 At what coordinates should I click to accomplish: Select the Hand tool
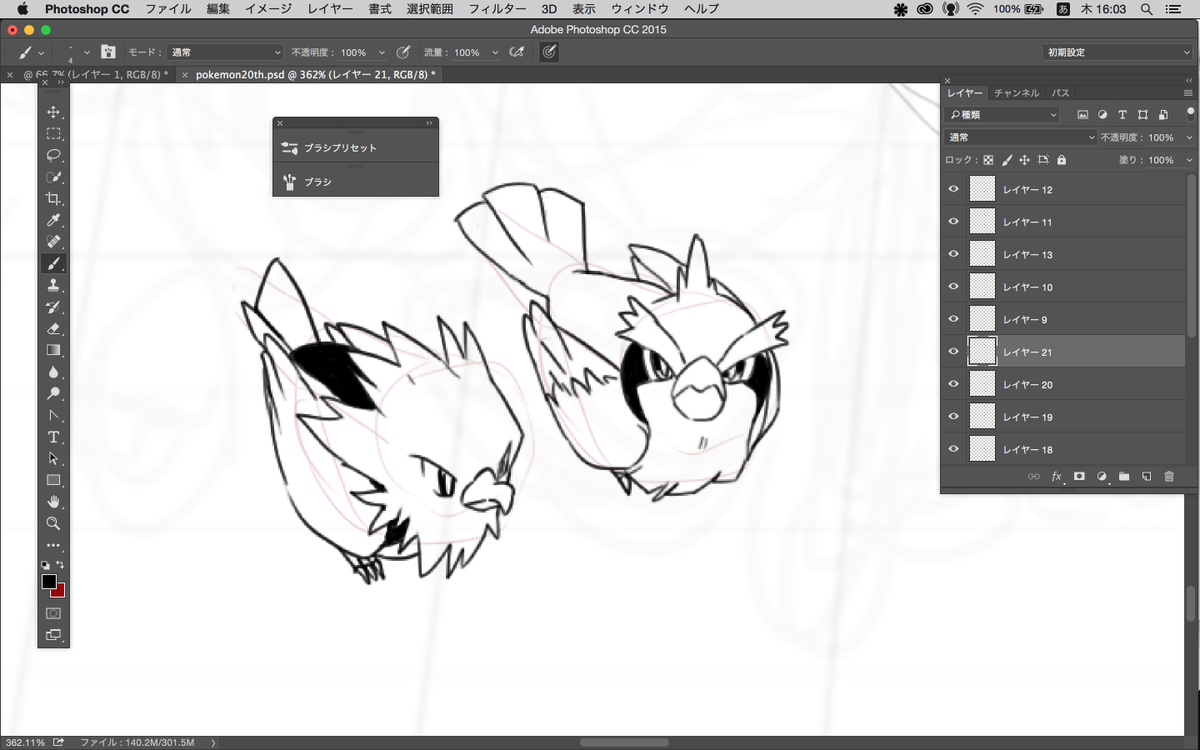54,501
